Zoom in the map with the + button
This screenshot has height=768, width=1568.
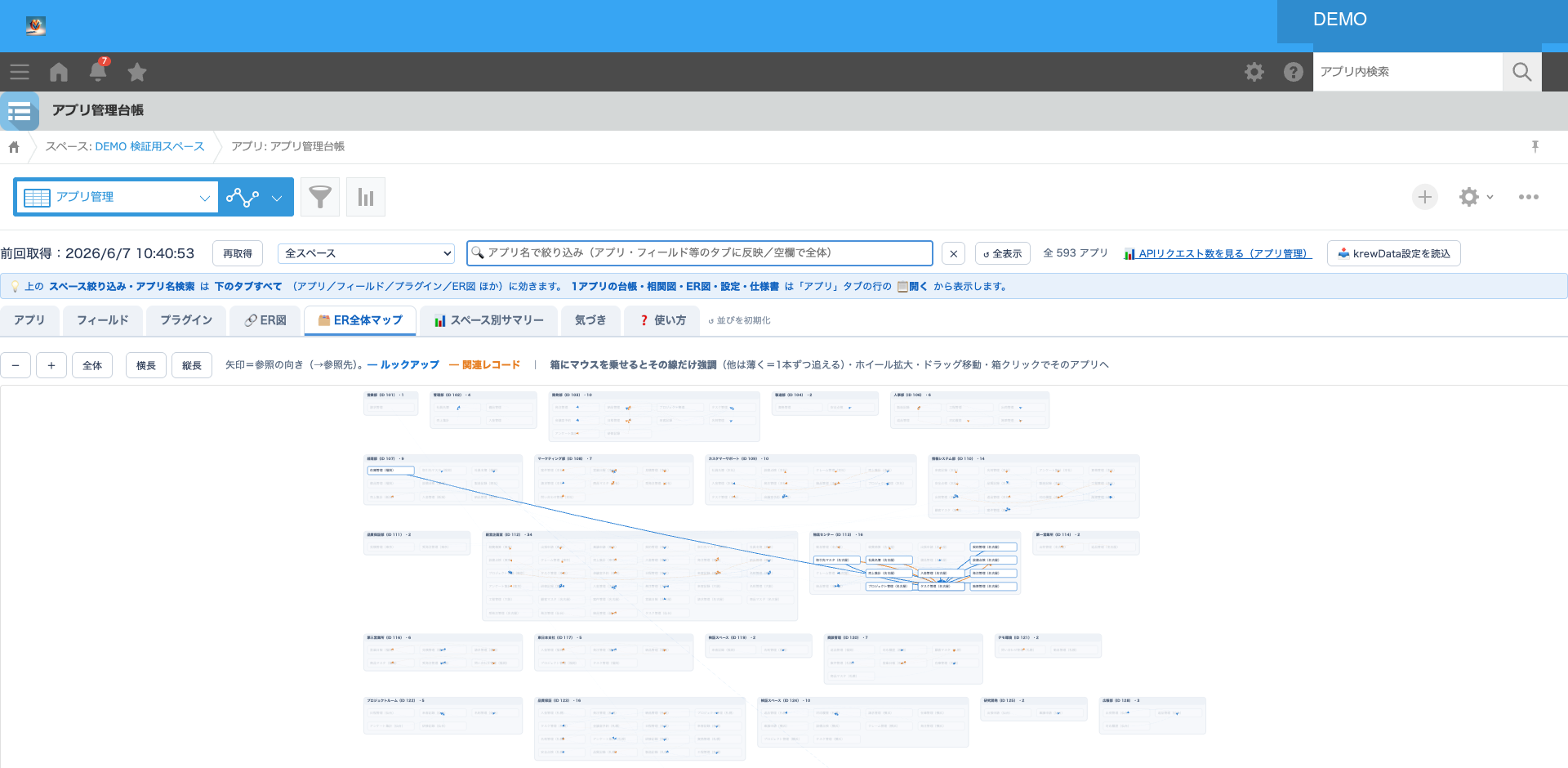[51, 365]
